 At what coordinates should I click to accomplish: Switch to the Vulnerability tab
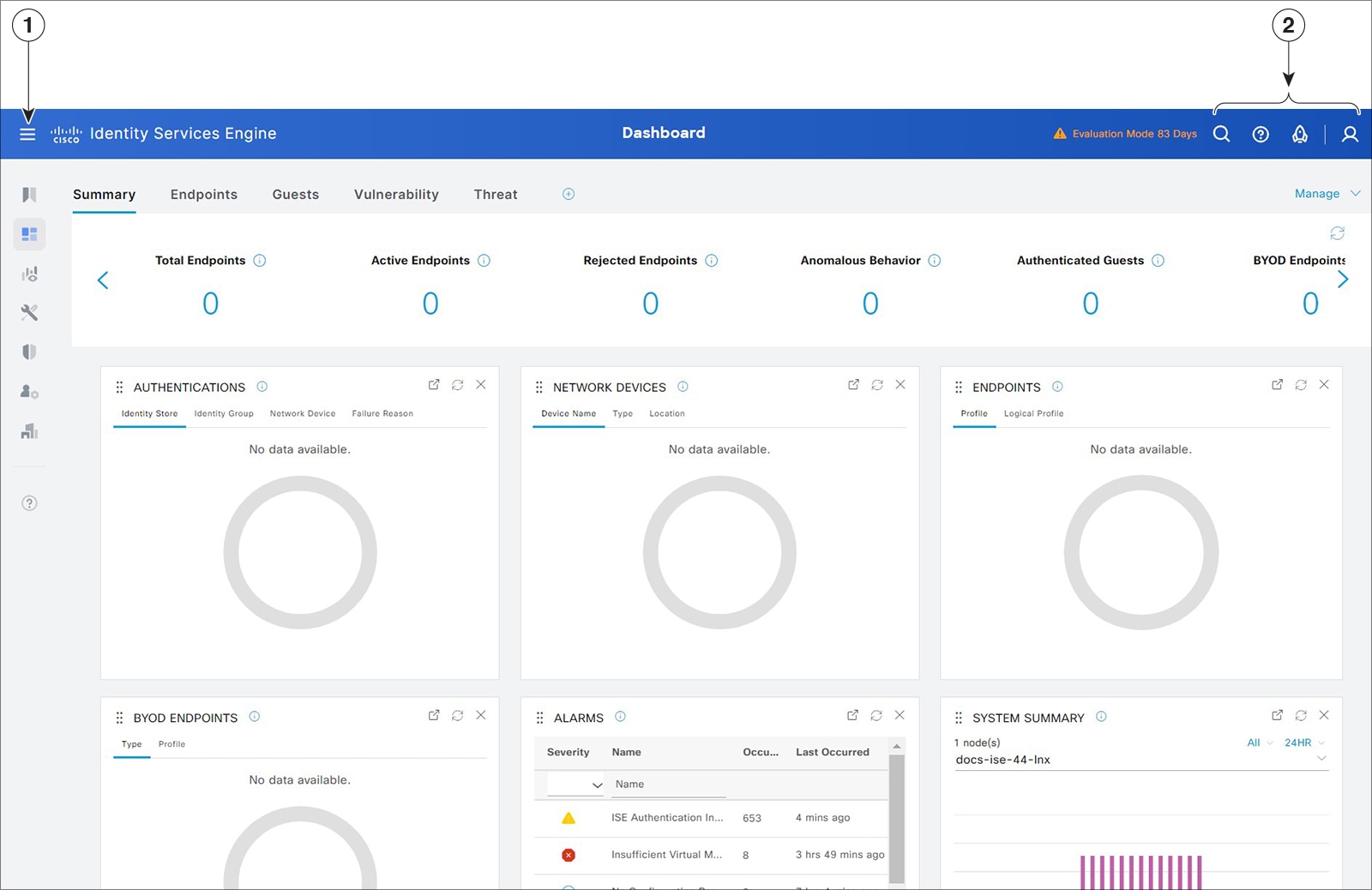(x=396, y=195)
